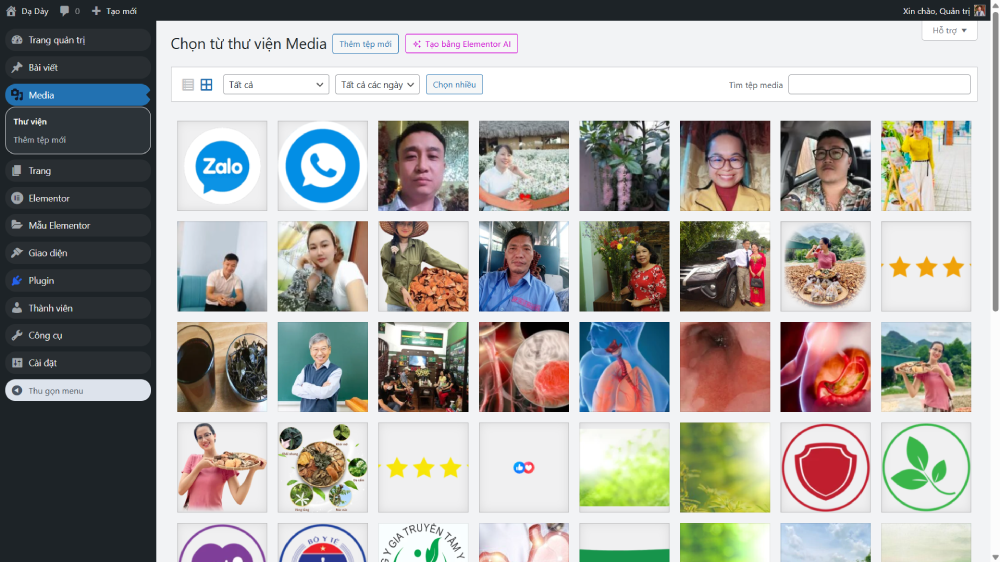Switch to grid view icon
Screen dimensions: 1000x562
coord(207,85)
